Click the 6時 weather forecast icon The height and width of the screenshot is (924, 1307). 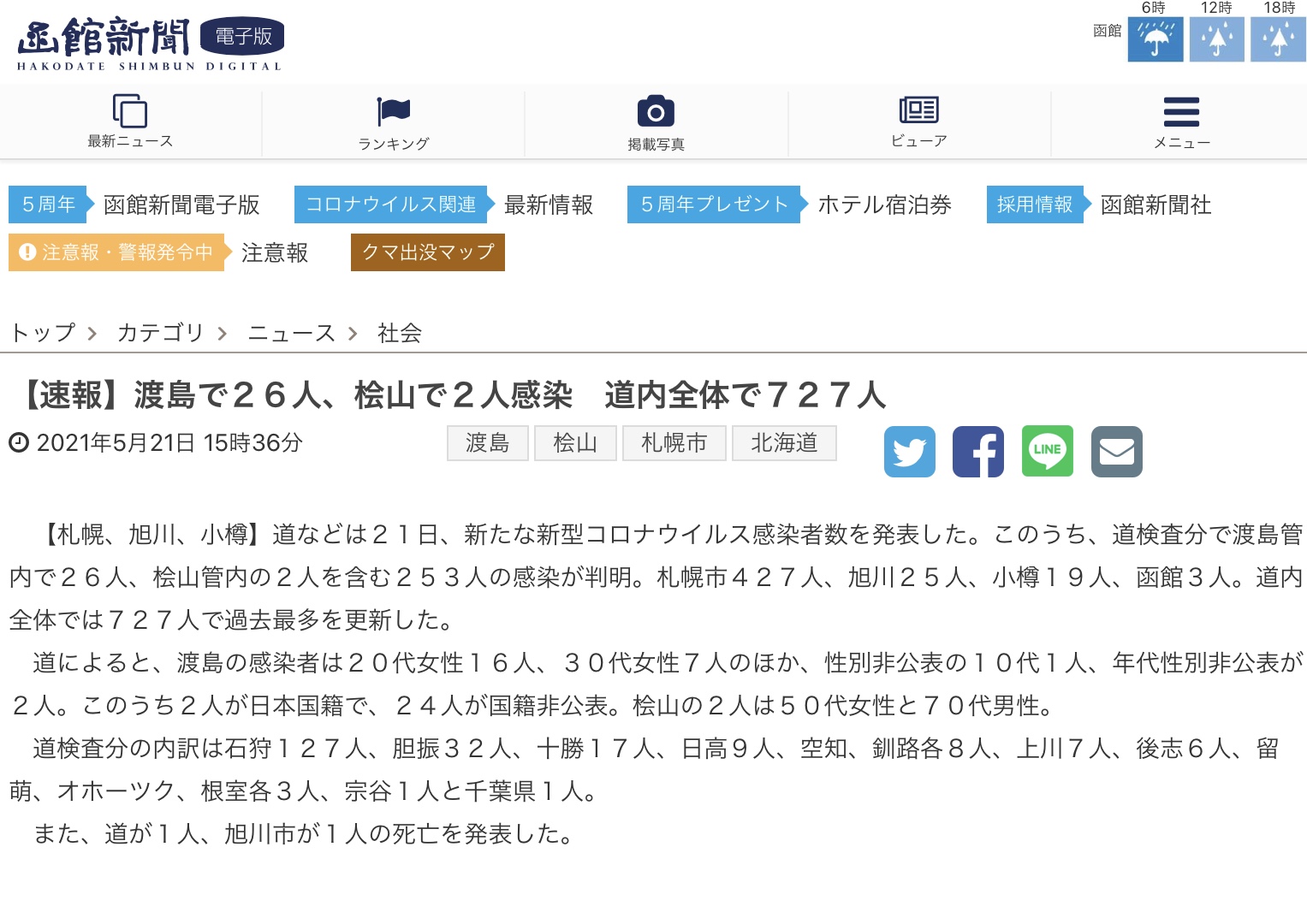pyautogui.click(x=1155, y=40)
